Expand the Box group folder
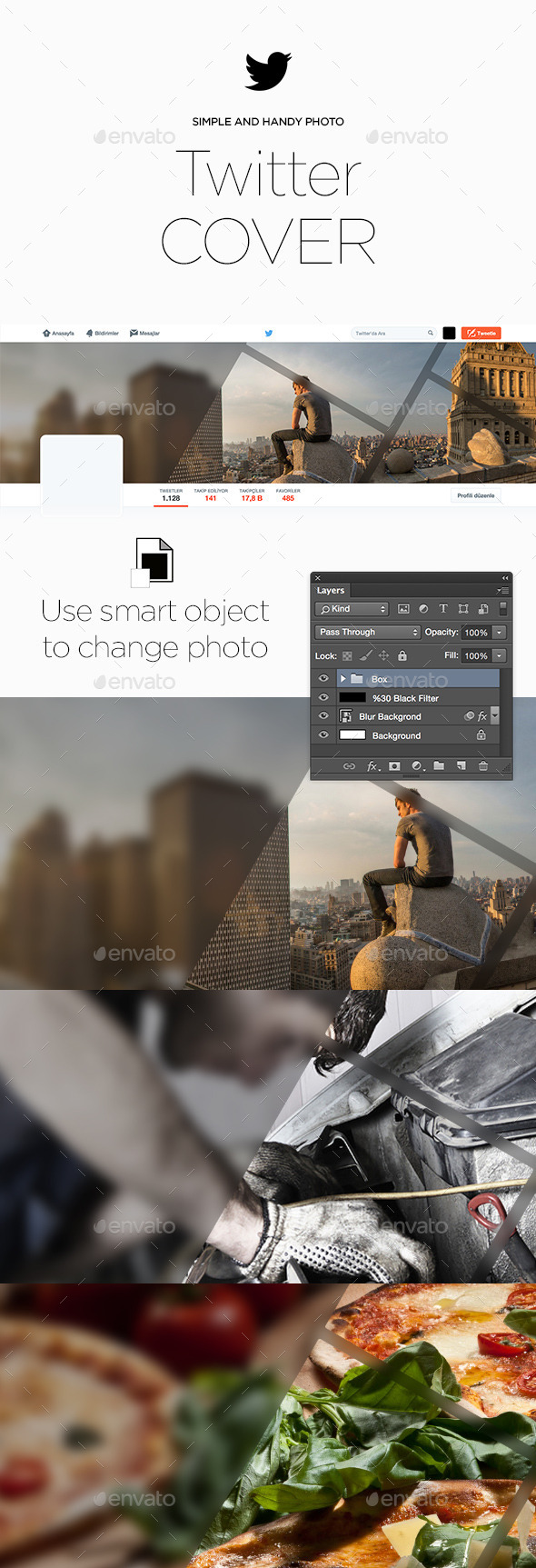 [342, 679]
